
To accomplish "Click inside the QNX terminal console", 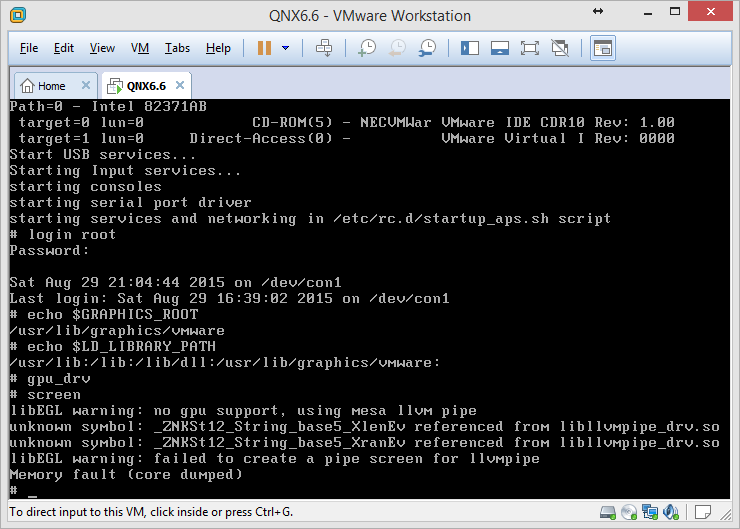I will [x=370, y=300].
